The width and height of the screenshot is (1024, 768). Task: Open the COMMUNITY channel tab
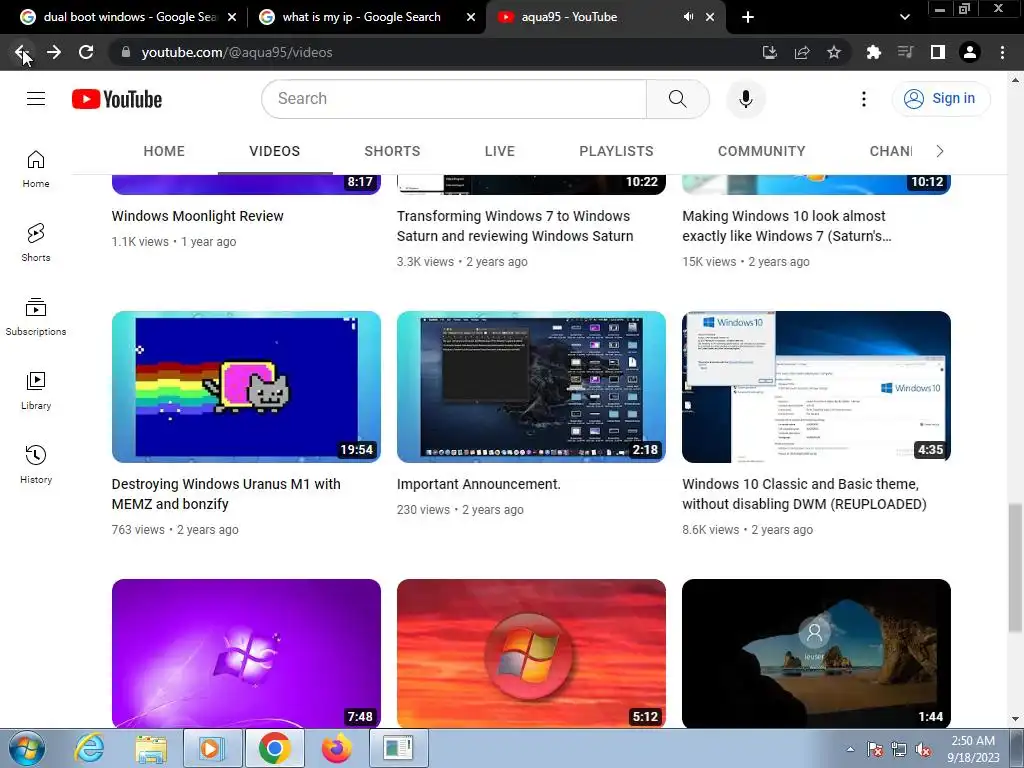(761, 151)
